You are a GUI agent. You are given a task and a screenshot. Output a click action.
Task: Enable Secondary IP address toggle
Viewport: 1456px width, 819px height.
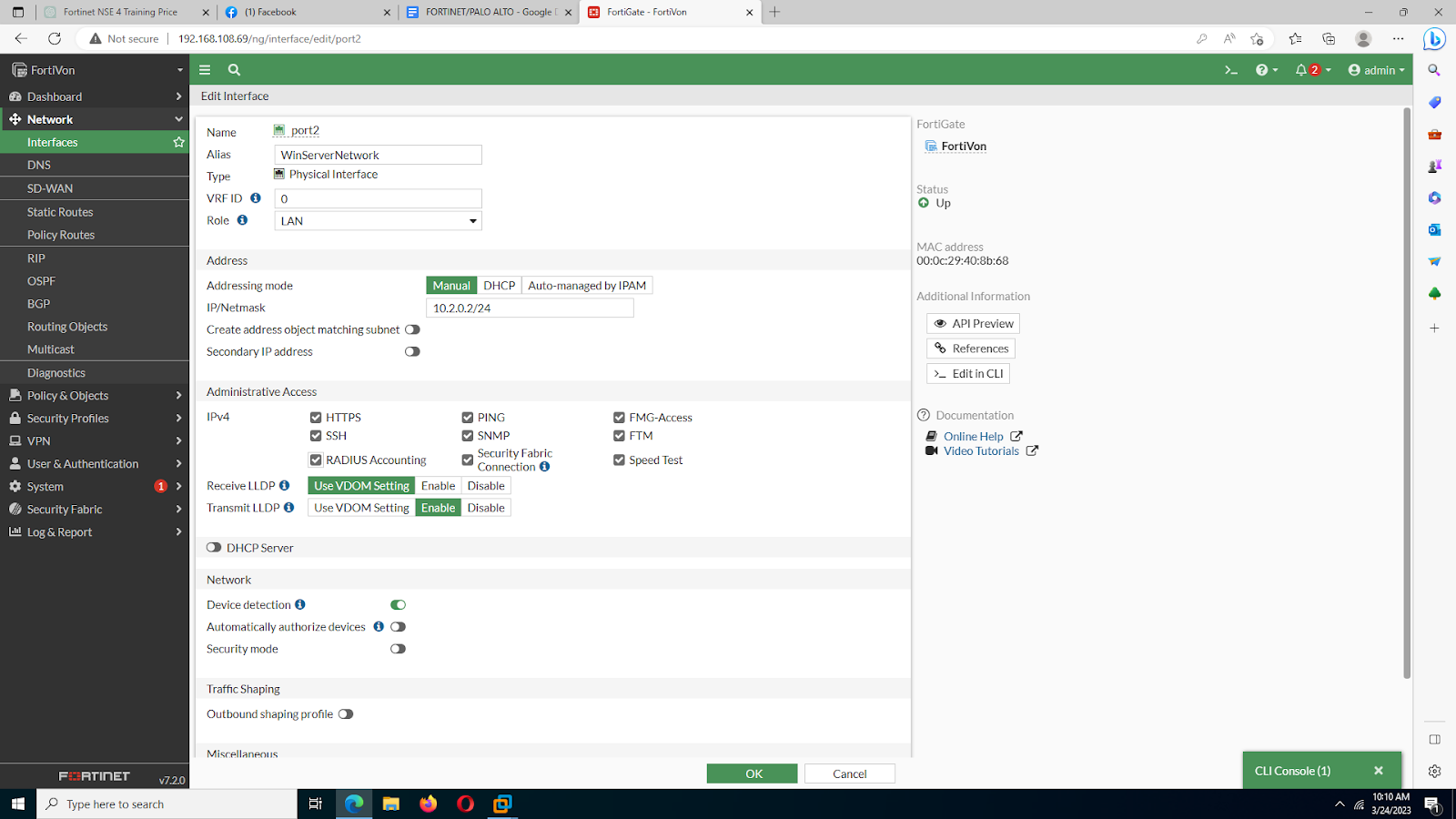[412, 351]
